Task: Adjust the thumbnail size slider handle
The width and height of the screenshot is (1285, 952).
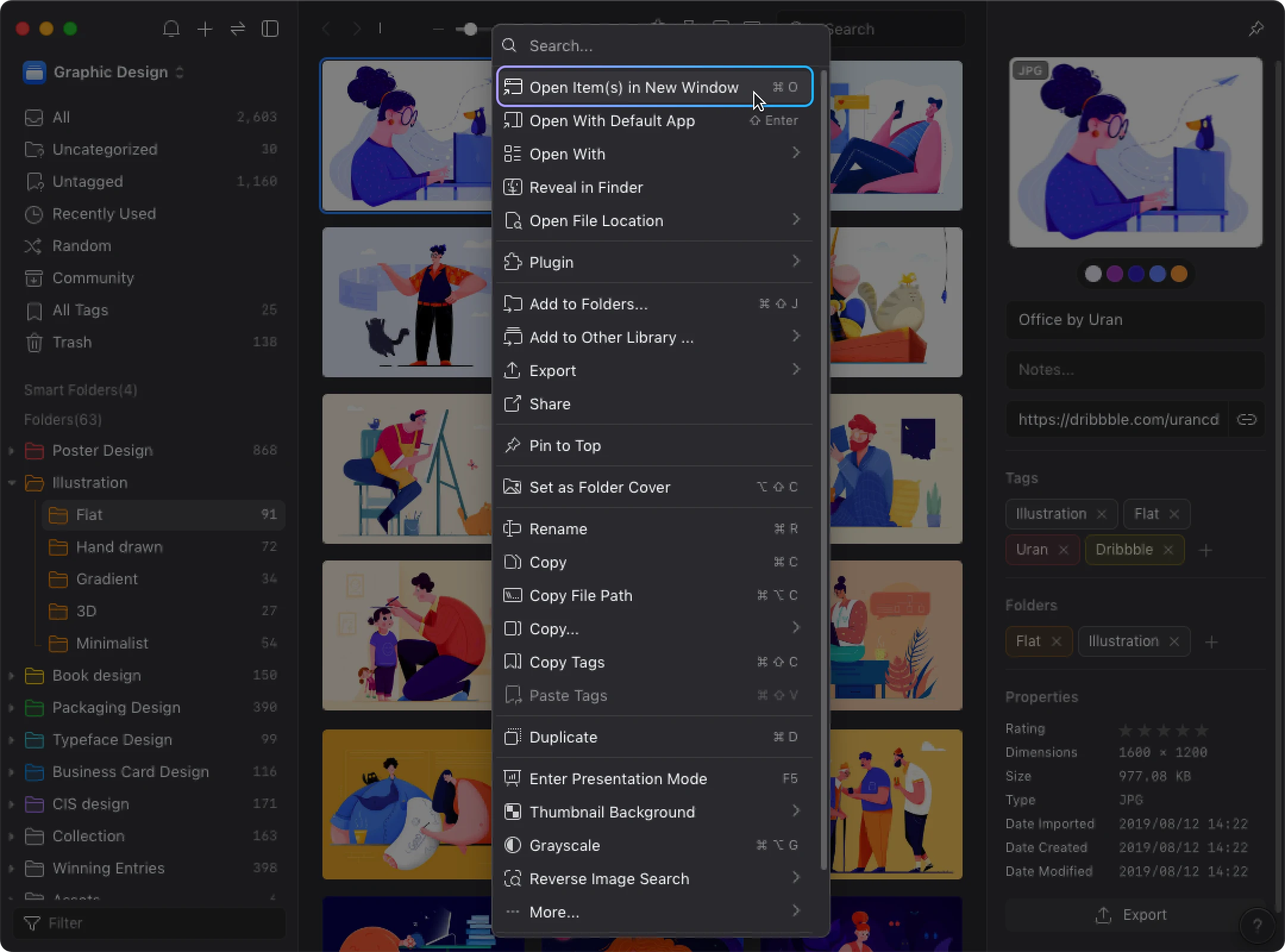Action: pyautogui.click(x=470, y=29)
